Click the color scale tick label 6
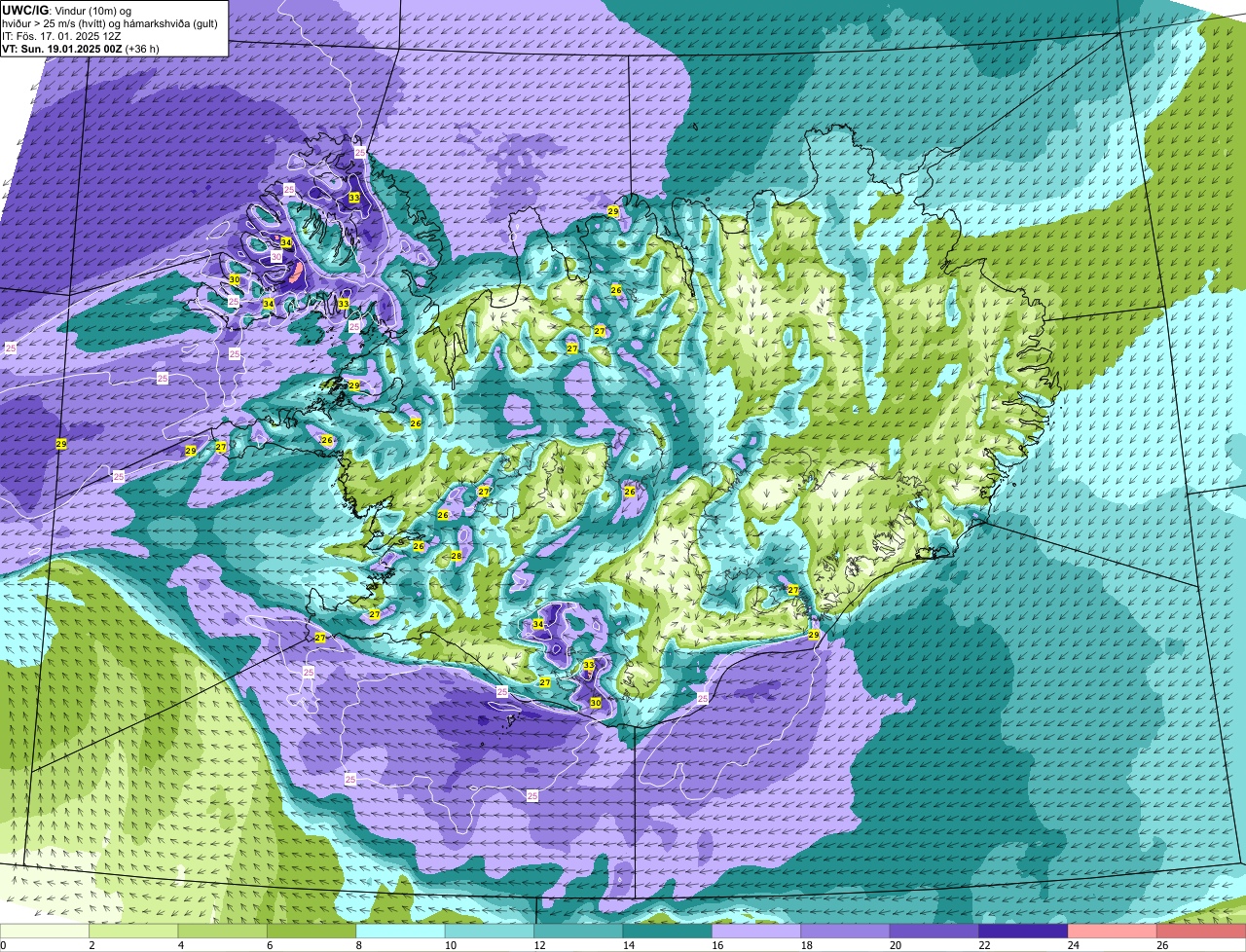Screen dimensions: 1246x952 tap(269, 945)
